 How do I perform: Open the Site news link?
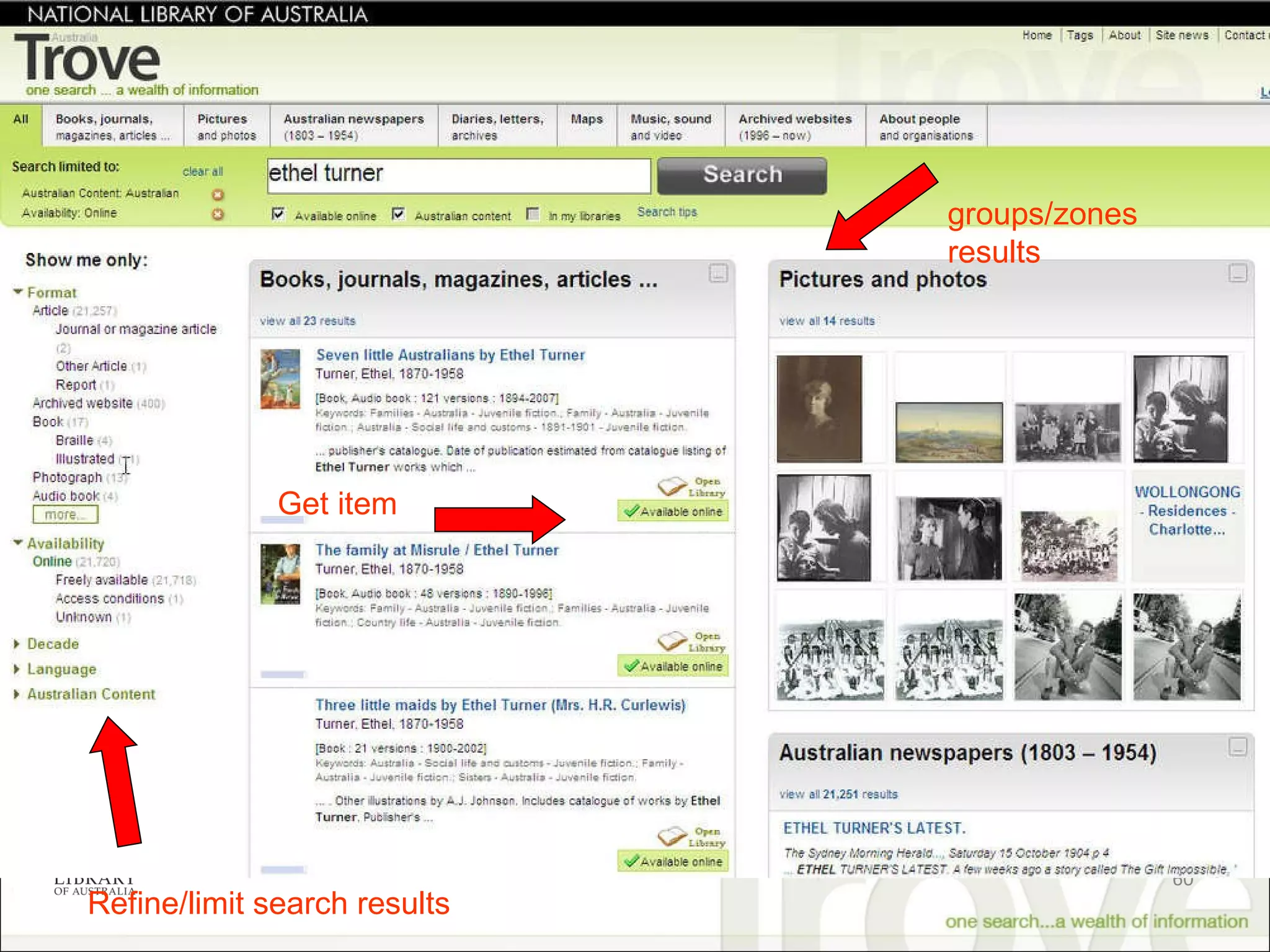[x=1182, y=35]
